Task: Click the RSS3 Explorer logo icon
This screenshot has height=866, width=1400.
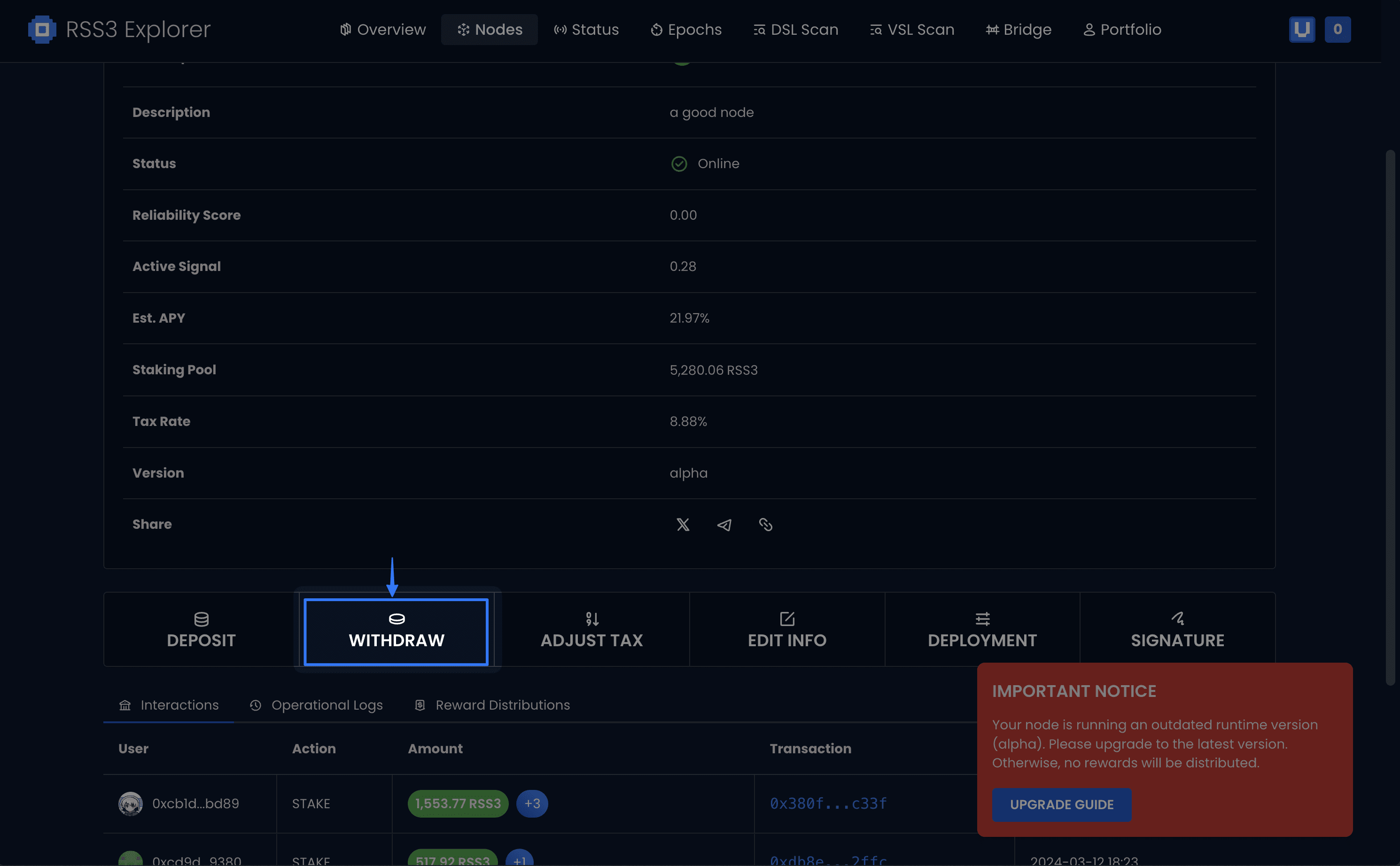Action: coord(42,29)
